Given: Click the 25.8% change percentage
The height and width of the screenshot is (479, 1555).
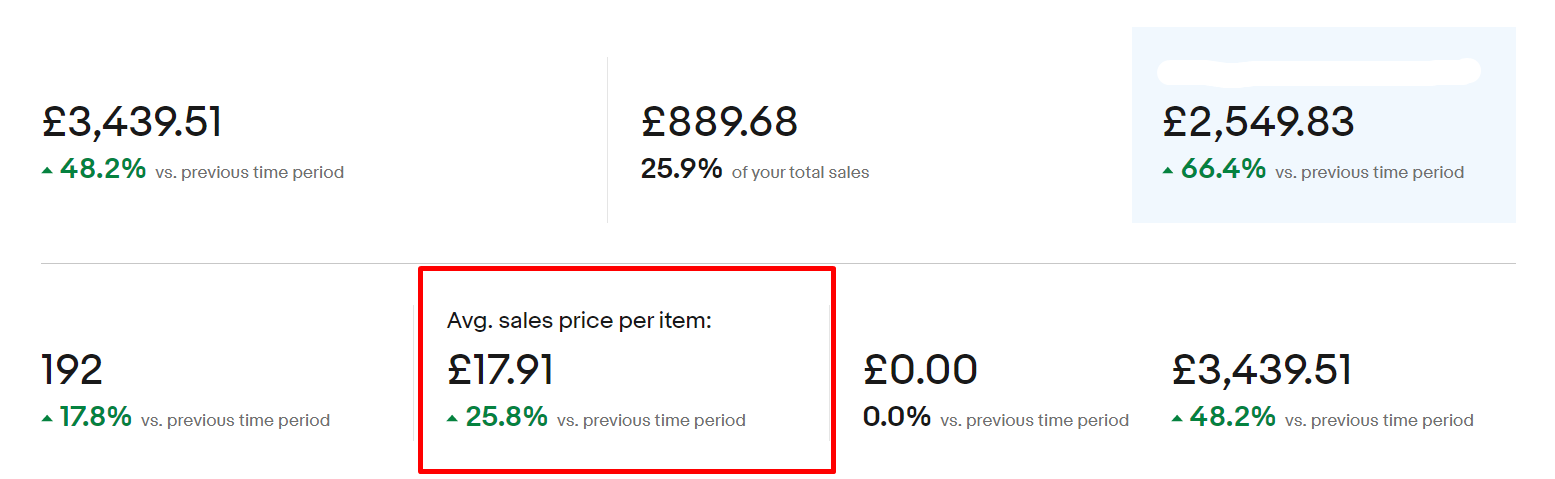Looking at the screenshot, I should pos(506,418).
